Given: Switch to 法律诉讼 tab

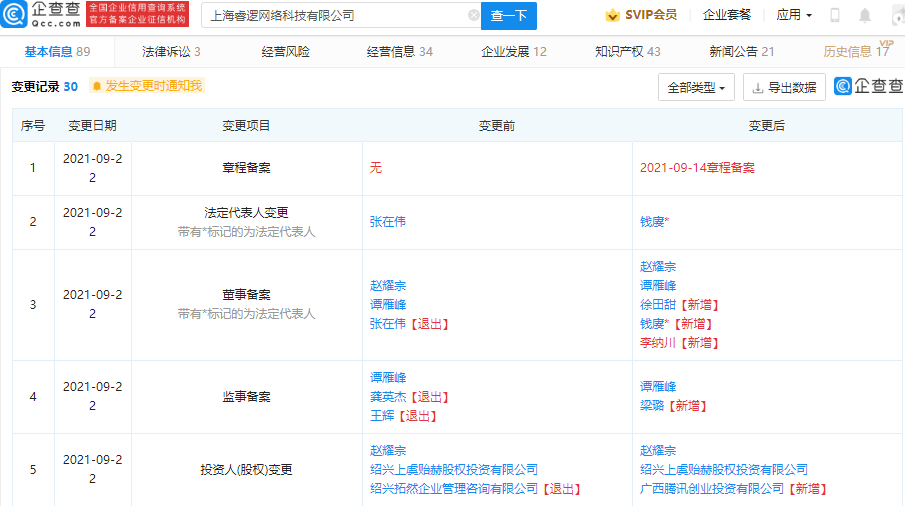Looking at the screenshot, I should point(171,51).
